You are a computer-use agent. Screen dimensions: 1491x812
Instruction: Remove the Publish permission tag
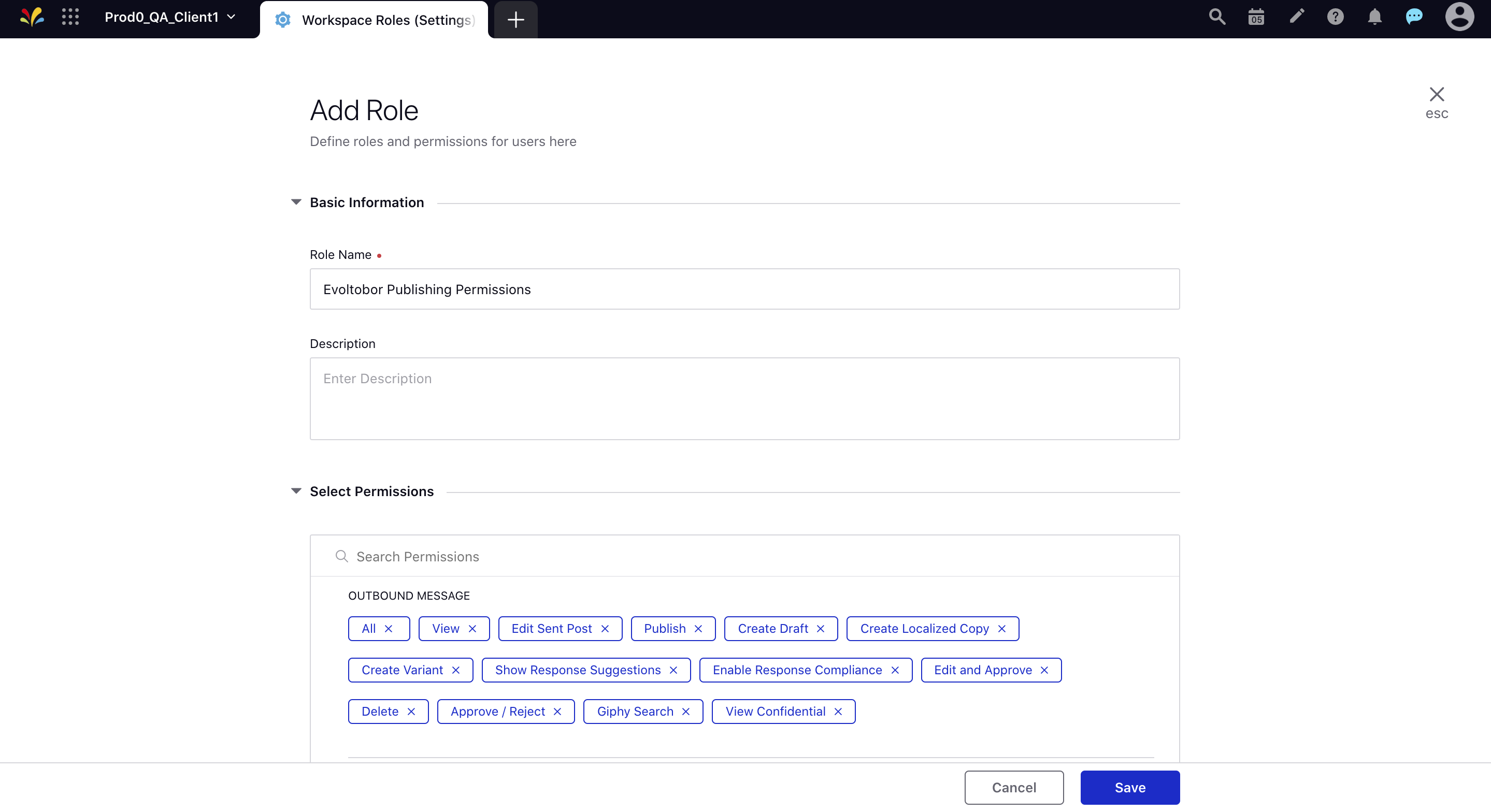(x=699, y=628)
